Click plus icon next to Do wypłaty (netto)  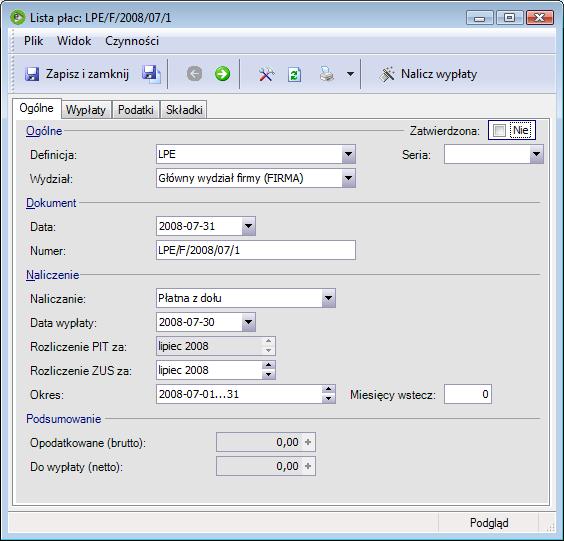(308, 466)
